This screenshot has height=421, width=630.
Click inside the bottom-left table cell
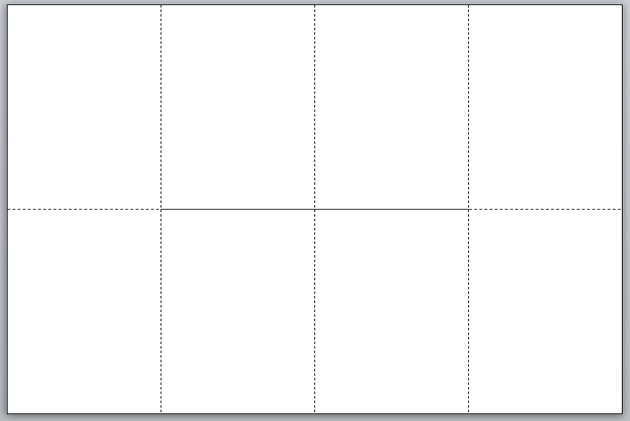tap(84, 311)
